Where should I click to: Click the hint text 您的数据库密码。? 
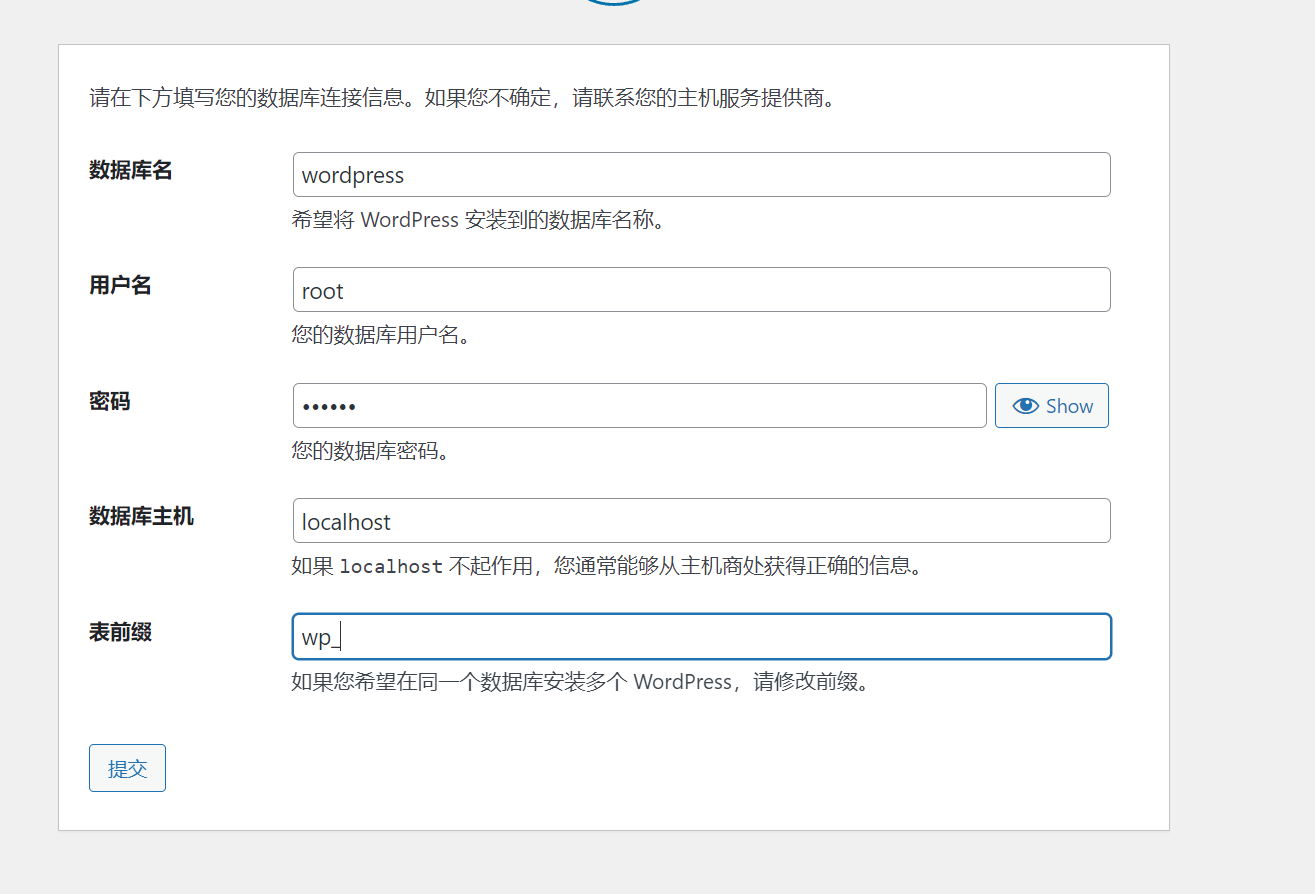[x=371, y=451]
